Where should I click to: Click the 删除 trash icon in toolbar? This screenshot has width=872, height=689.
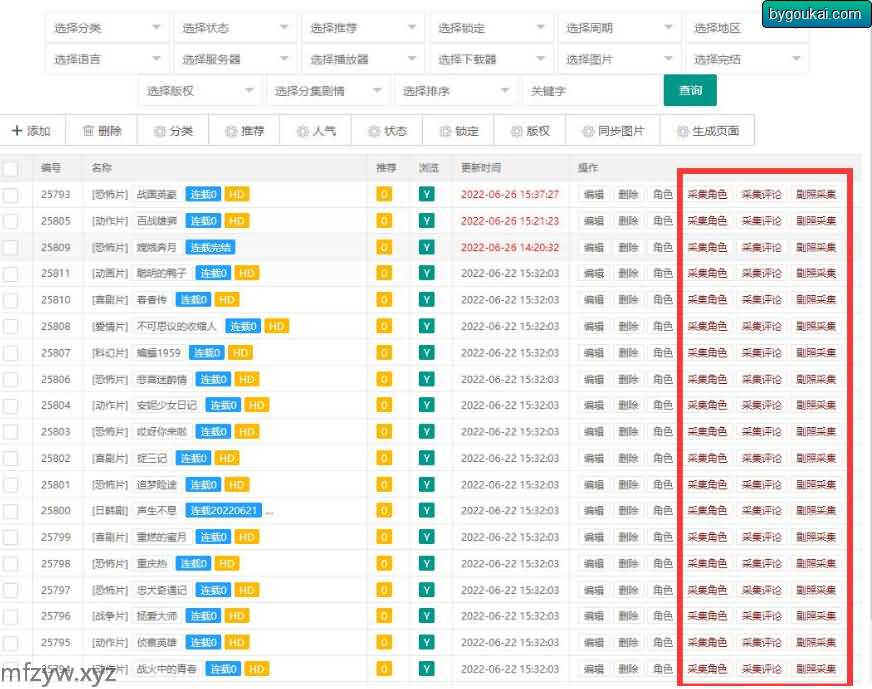coord(88,131)
